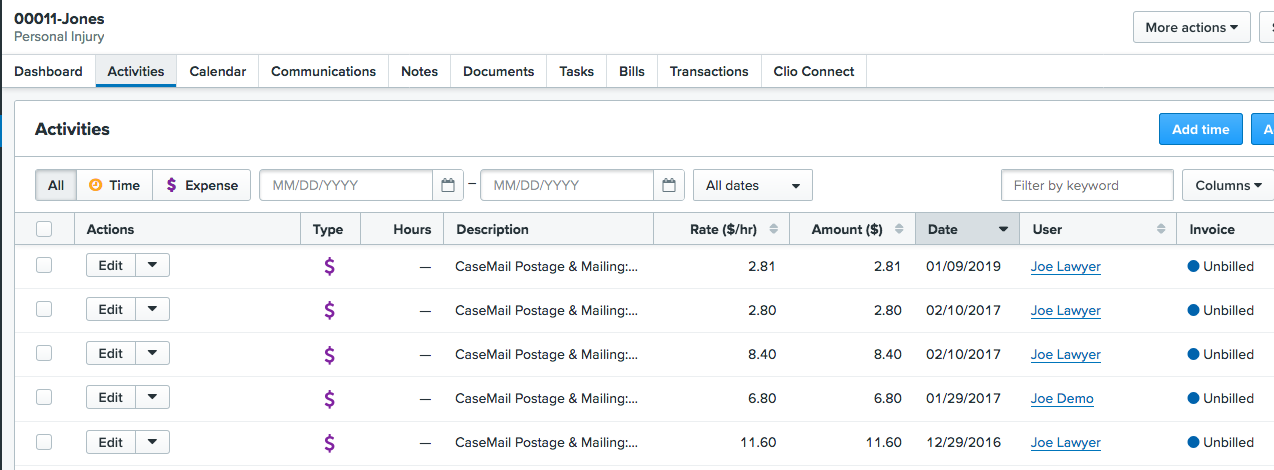This screenshot has height=470, width=1274.
Task: Tick the select-all checkbox in the table header
Action: (44, 229)
